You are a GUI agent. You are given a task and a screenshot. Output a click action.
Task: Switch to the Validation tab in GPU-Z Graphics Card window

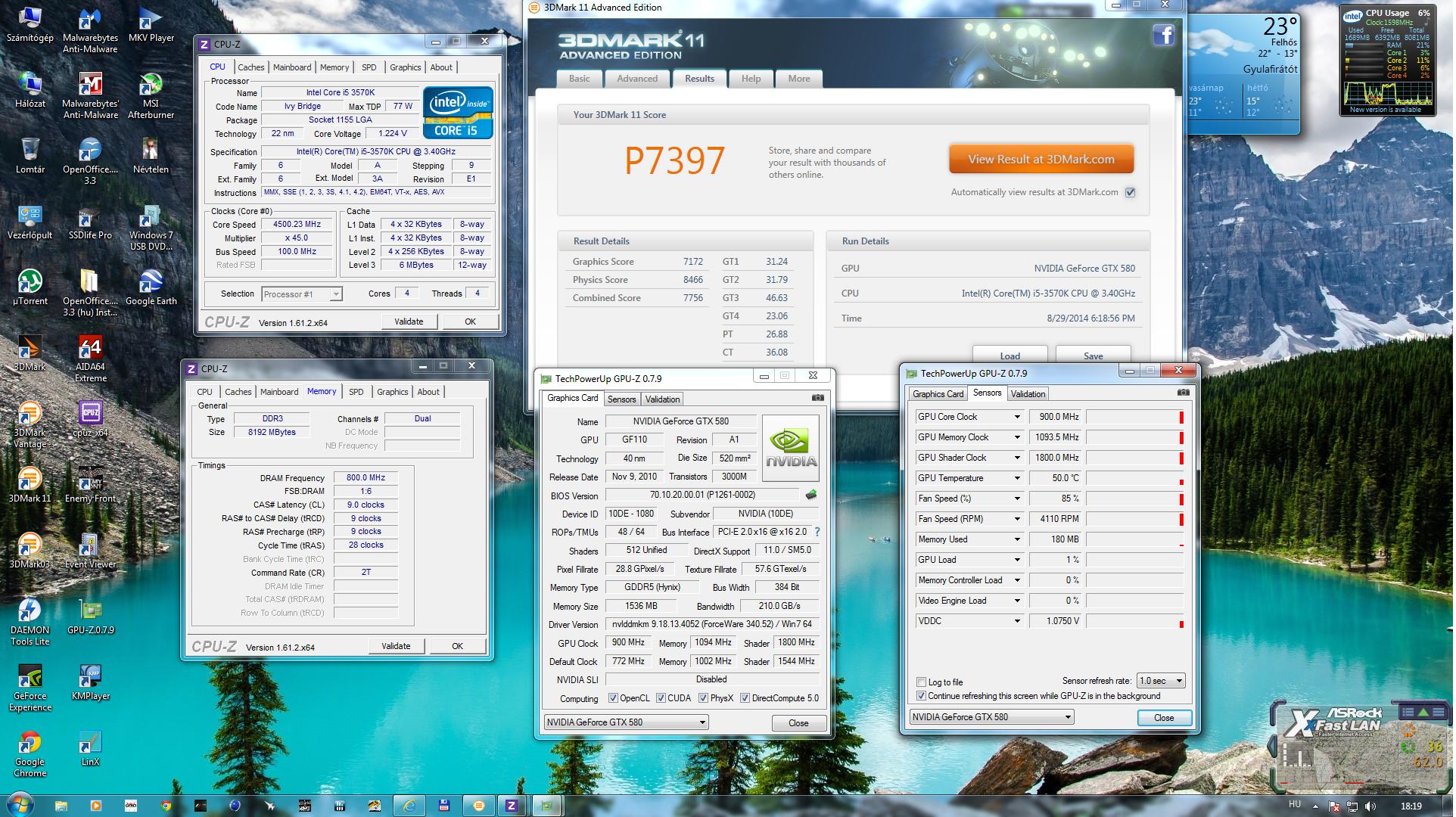[x=662, y=399]
